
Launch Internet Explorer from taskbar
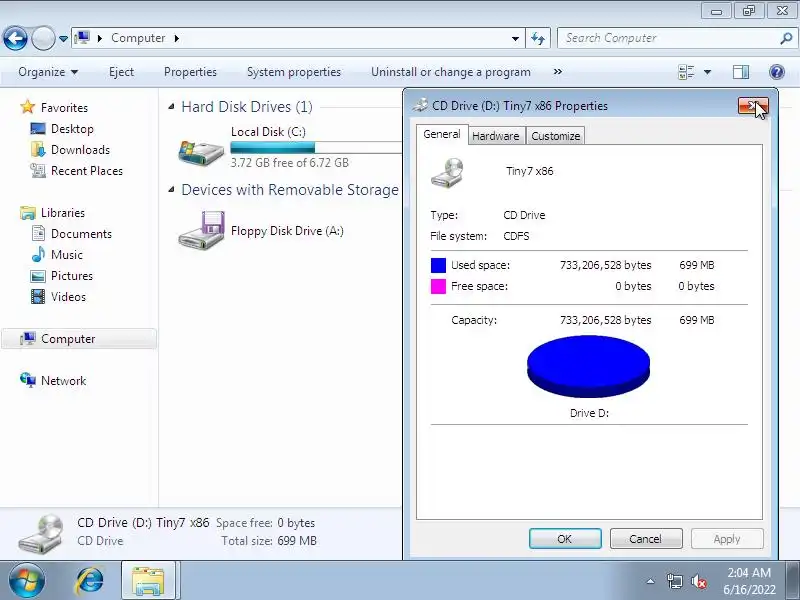(x=90, y=581)
